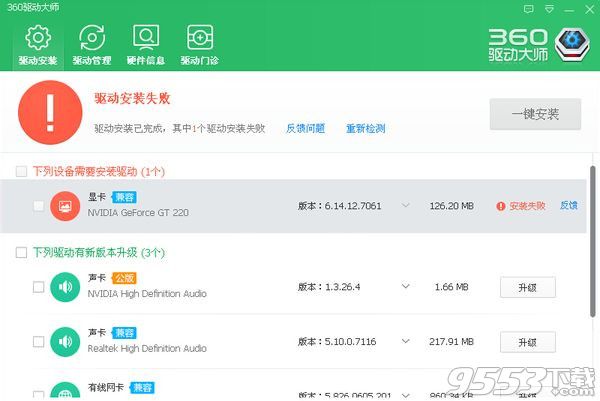Screen dimensions: 600x401
Task: Check the 下列设备需要安装驱动 group checkbox
Action: 21,171
